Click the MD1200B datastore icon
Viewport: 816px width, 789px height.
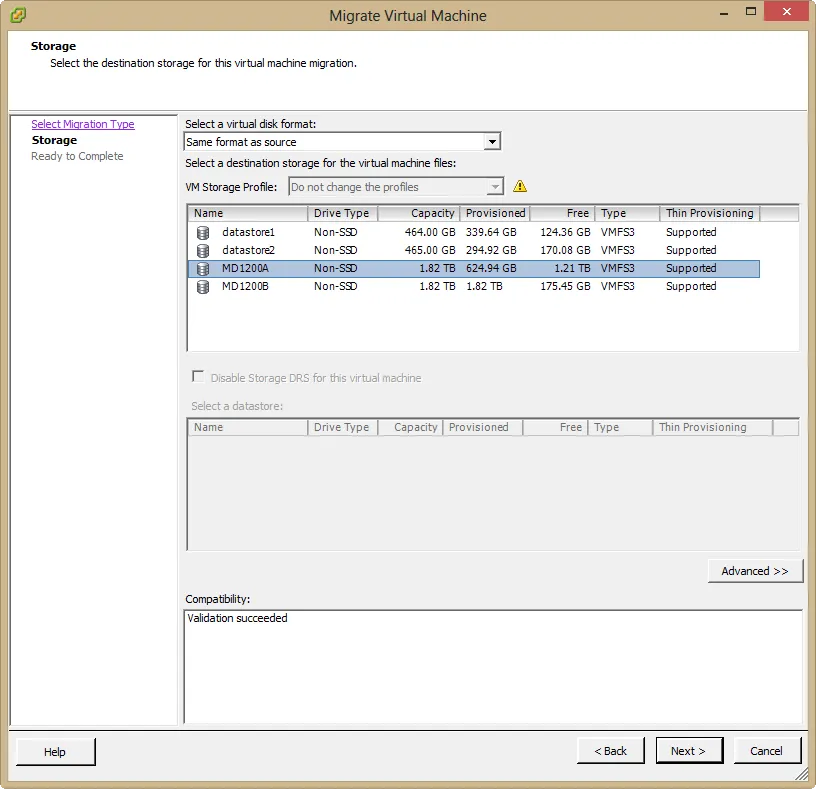[x=203, y=286]
